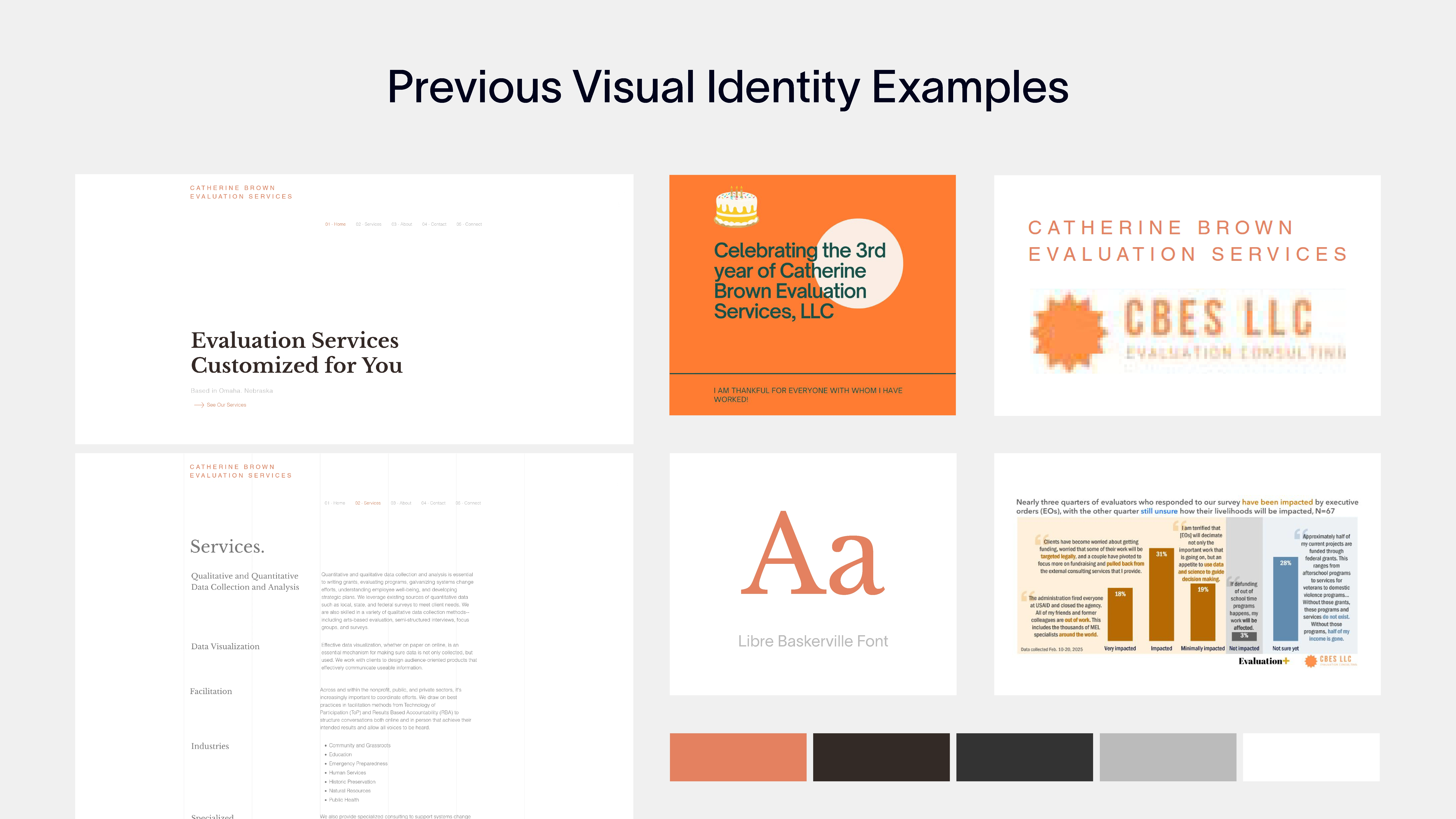
Task: Open 02 - Services in the Services page mockup
Action: coord(368,503)
